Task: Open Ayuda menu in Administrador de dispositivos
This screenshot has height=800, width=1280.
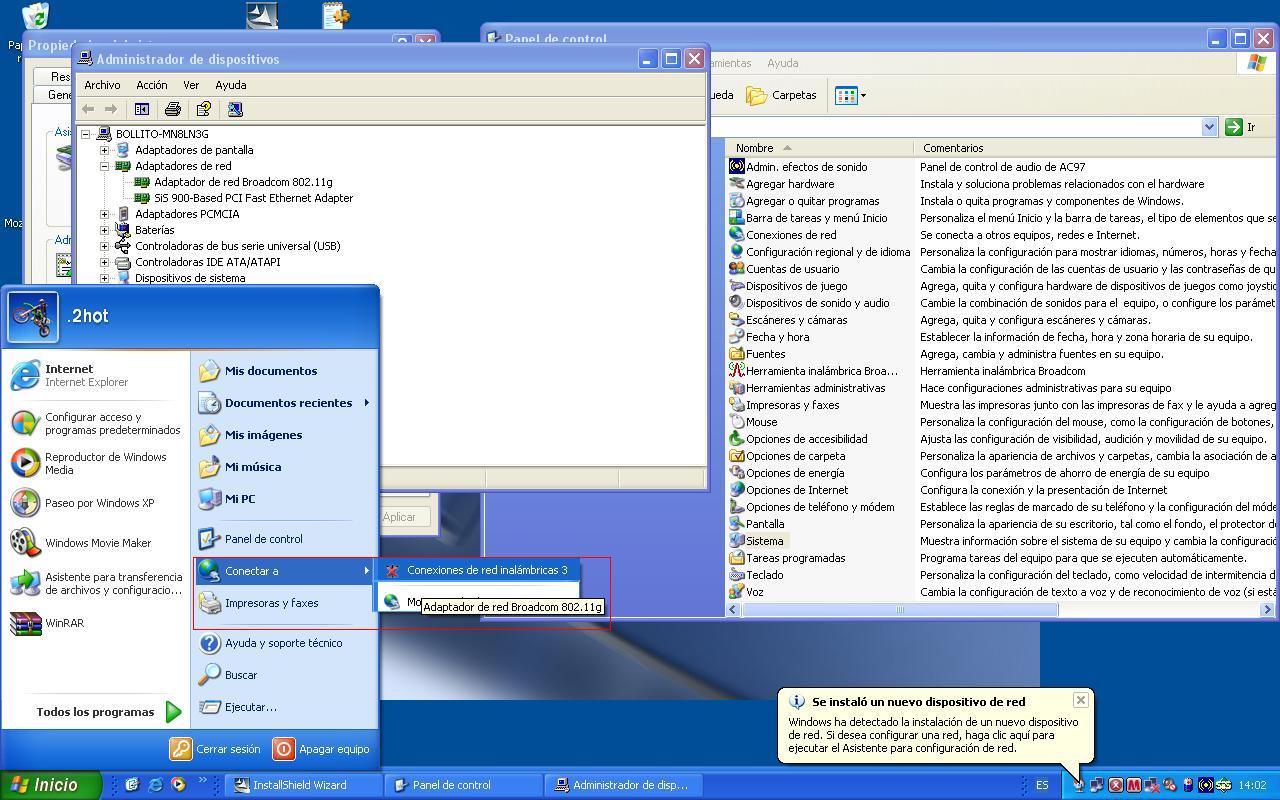Action: click(x=231, y=85)
